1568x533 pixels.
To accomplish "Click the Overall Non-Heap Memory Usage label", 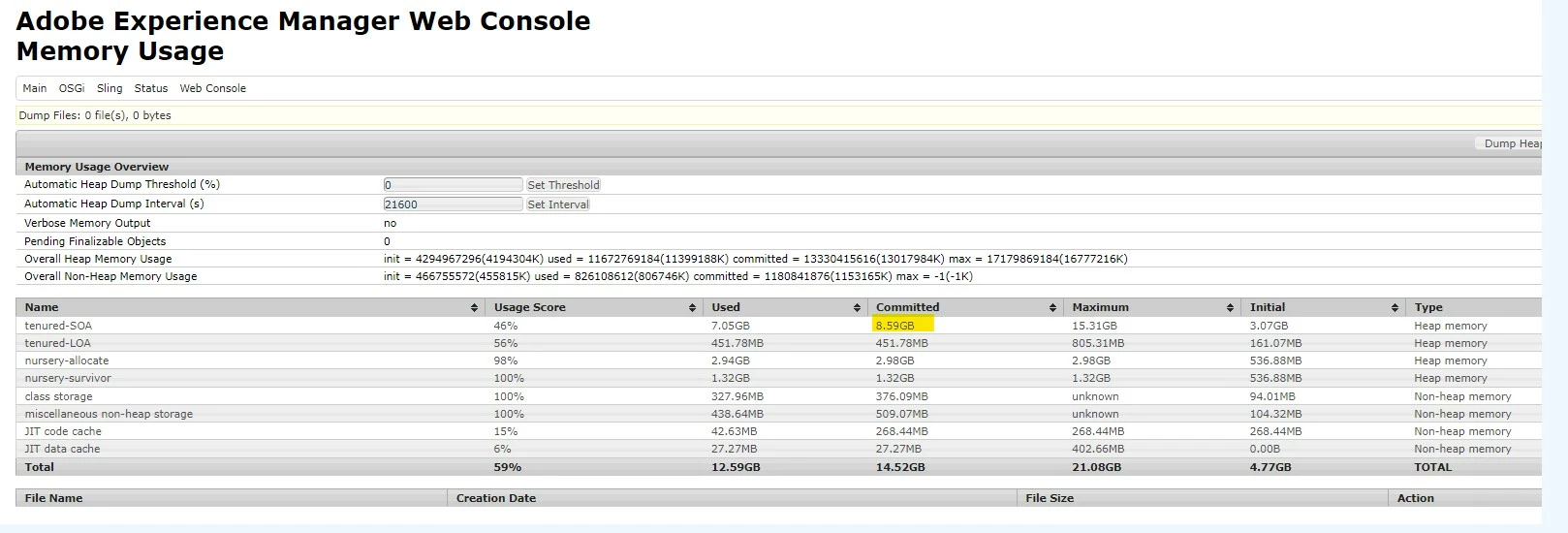I will coord(110,276).
